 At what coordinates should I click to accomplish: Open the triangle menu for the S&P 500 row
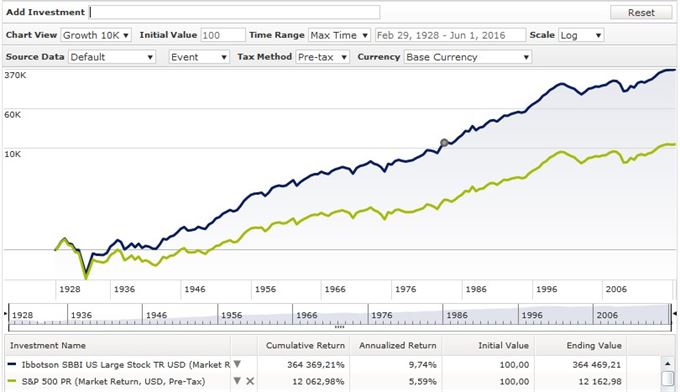[x=237, y=381]
